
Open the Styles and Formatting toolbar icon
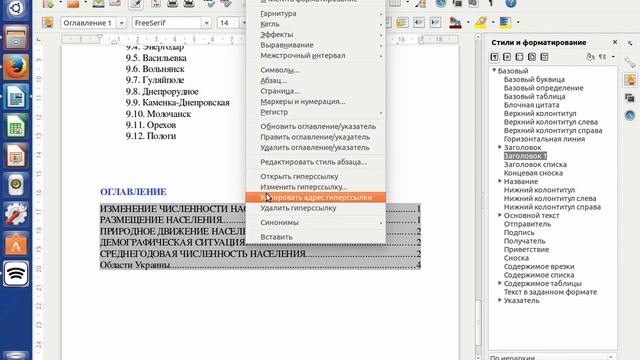tap(48, 22)
